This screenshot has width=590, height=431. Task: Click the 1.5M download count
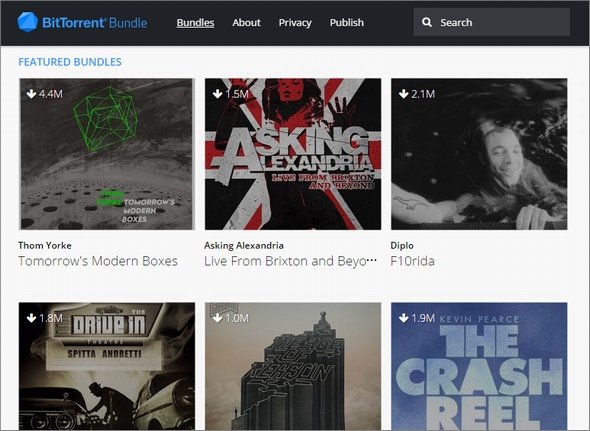237,94
